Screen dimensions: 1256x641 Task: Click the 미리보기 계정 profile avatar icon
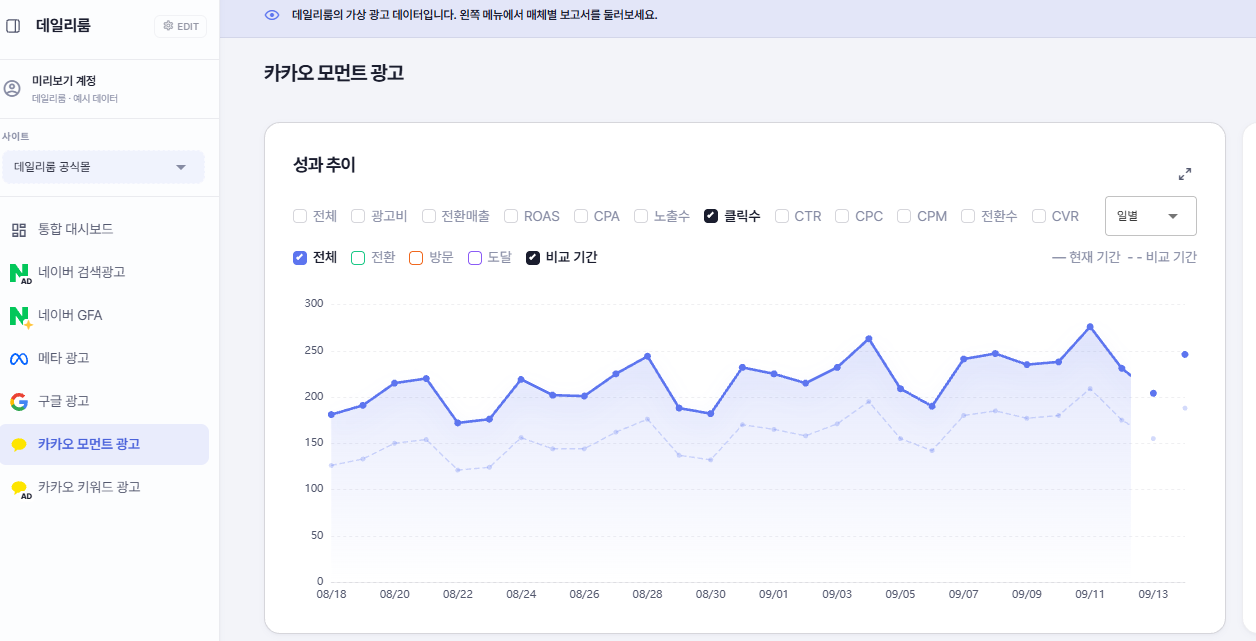[x=12, y=88]
